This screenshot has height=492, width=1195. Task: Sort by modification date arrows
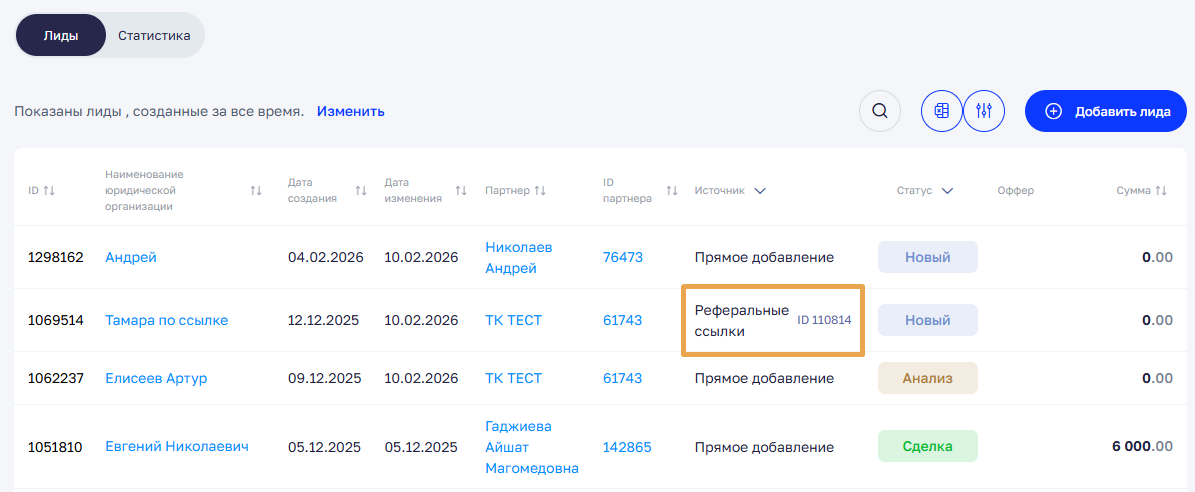pos(461,190)
